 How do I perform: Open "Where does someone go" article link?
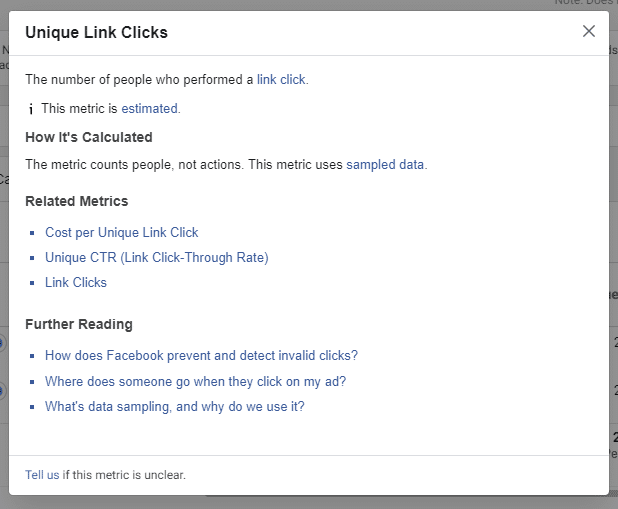(195, 382)
